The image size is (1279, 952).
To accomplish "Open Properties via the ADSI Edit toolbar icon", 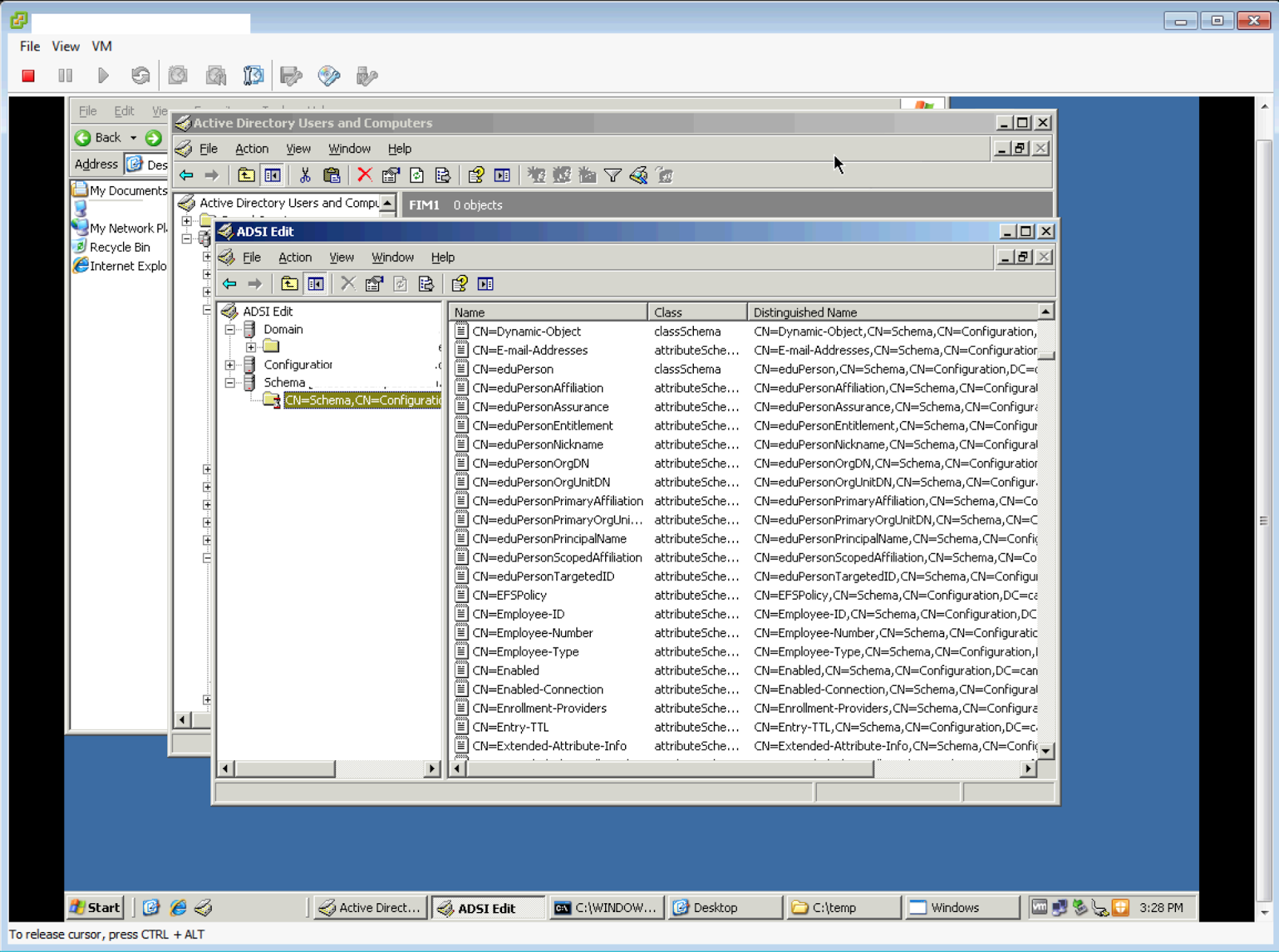I will [x=373, y=284].
